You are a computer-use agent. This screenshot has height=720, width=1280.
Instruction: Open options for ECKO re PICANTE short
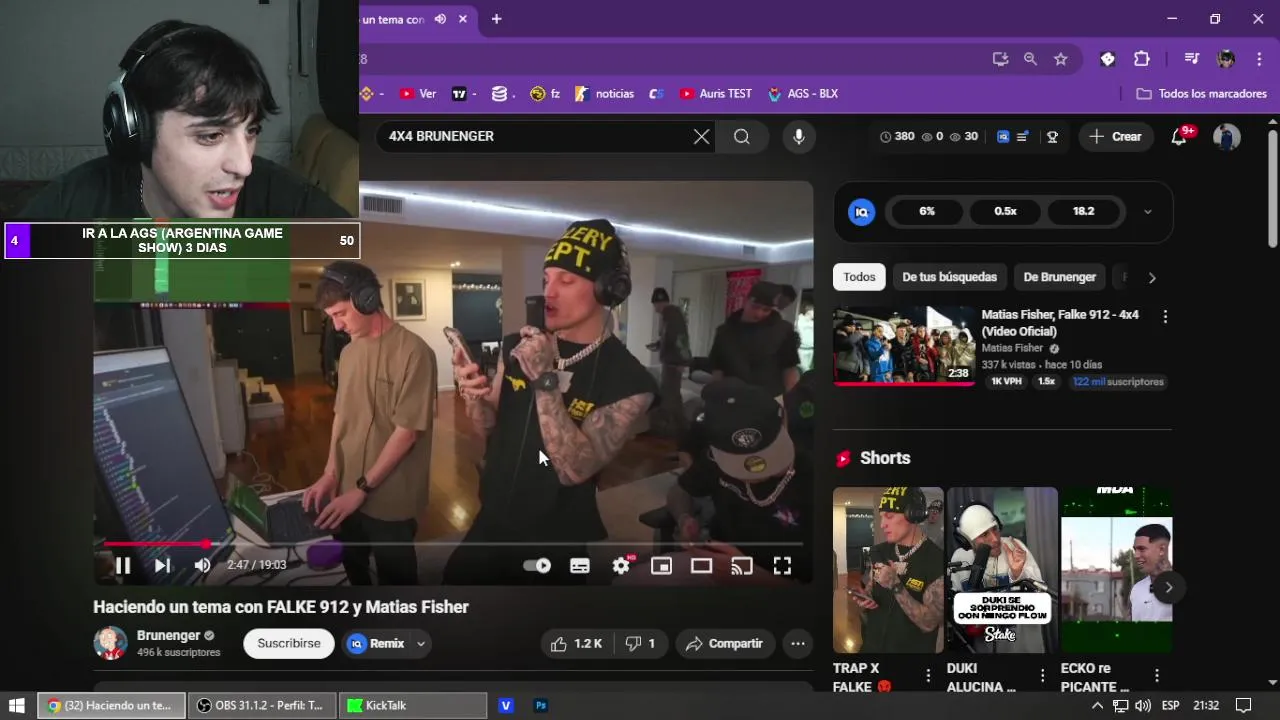click(1157, 676)
